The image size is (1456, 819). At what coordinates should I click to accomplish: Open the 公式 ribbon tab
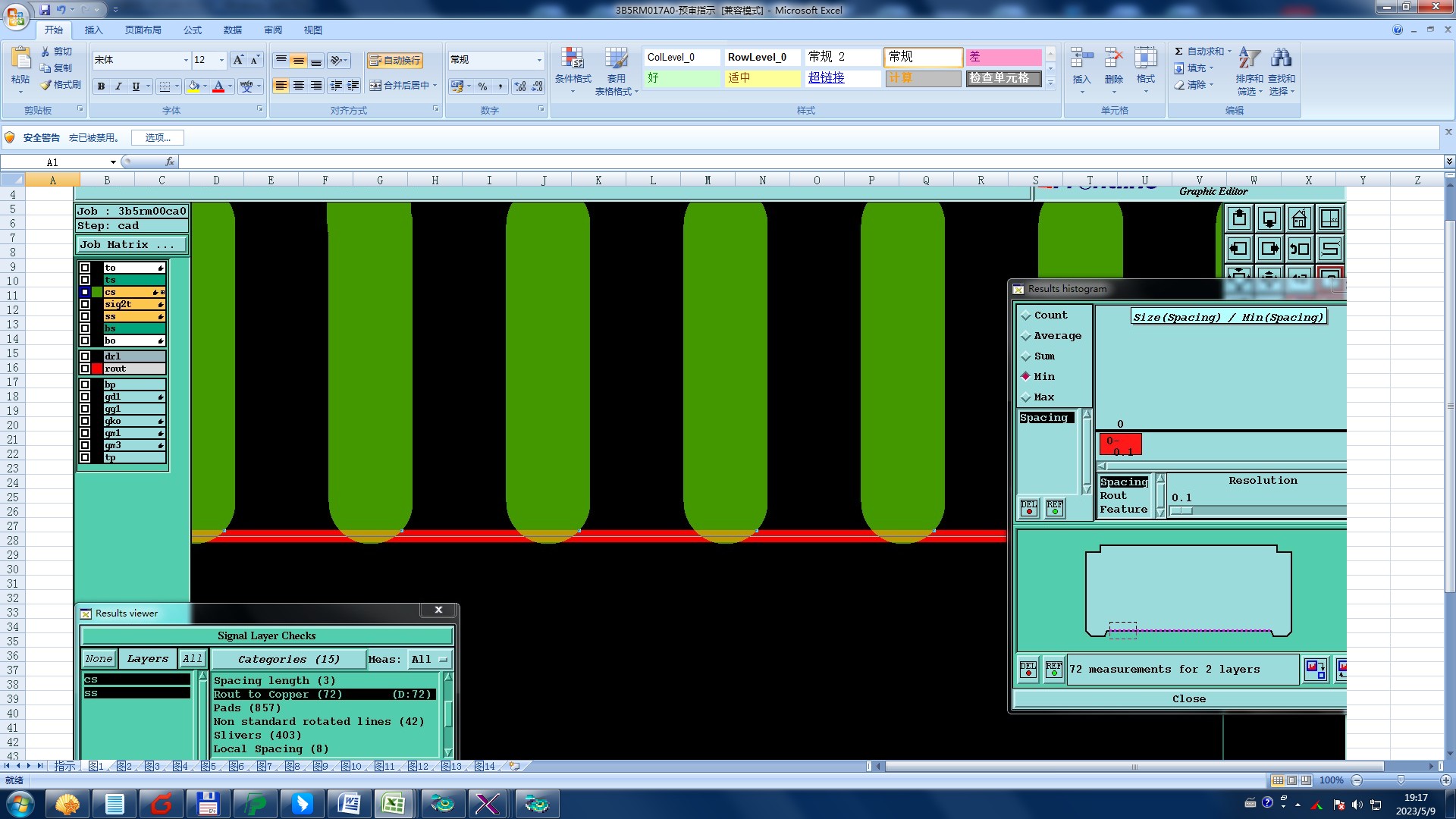click(x=193, y=30)
